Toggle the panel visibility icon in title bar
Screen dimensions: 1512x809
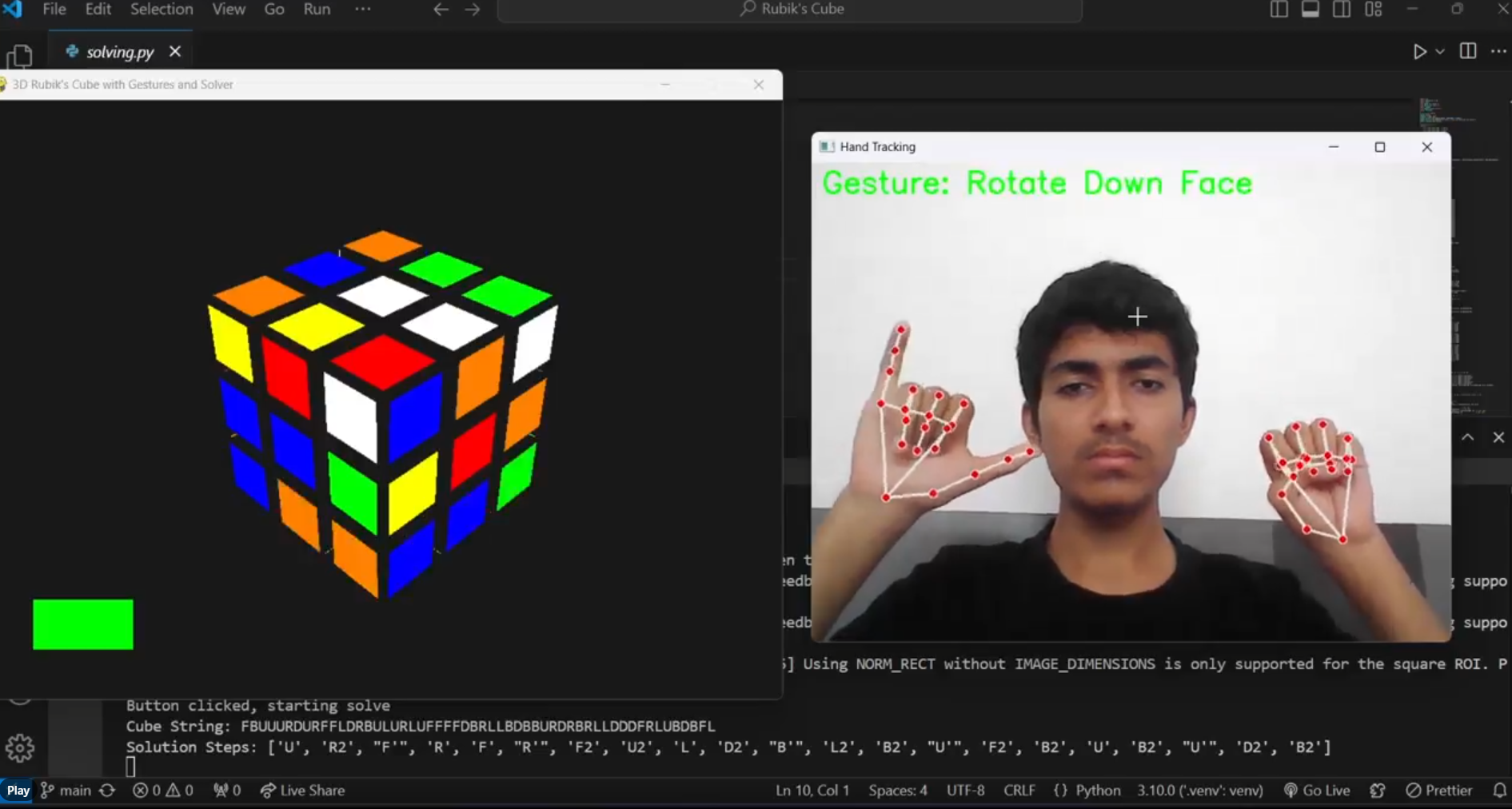(x=1310, y=9)
